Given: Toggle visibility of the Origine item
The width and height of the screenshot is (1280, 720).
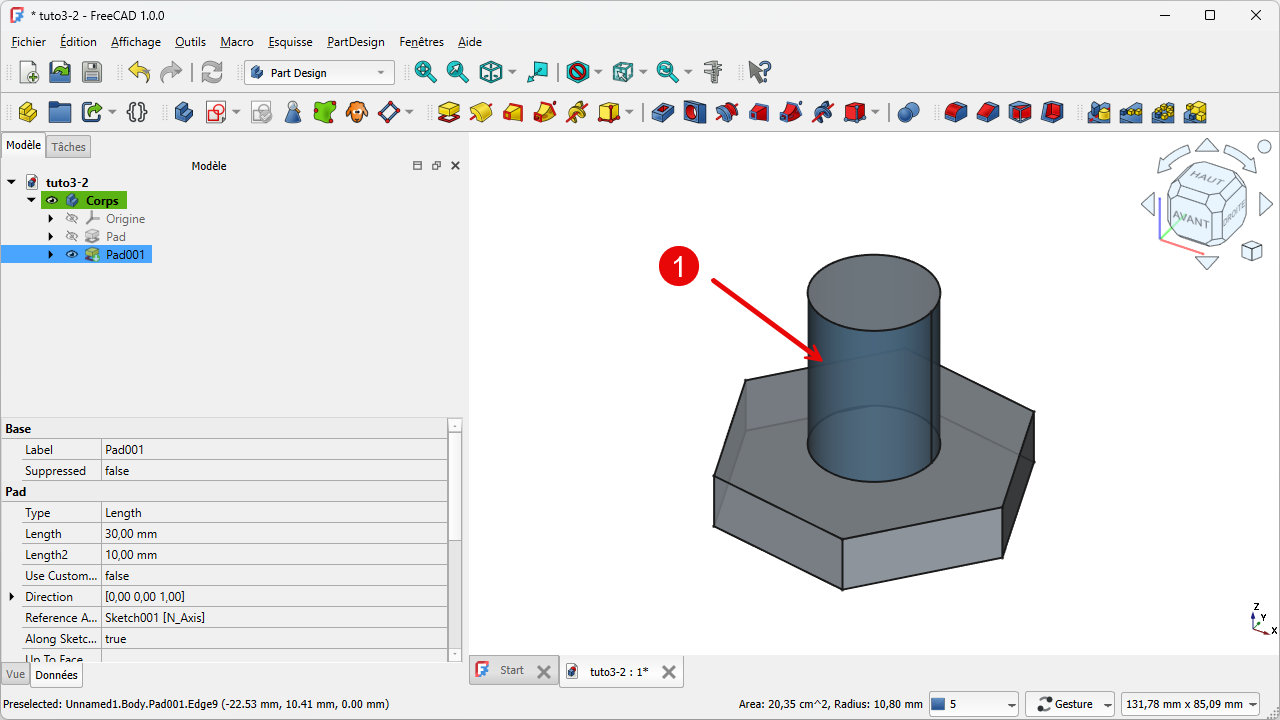Looking at the screenshot, I should pyautogui.click(x=72, y=219).
